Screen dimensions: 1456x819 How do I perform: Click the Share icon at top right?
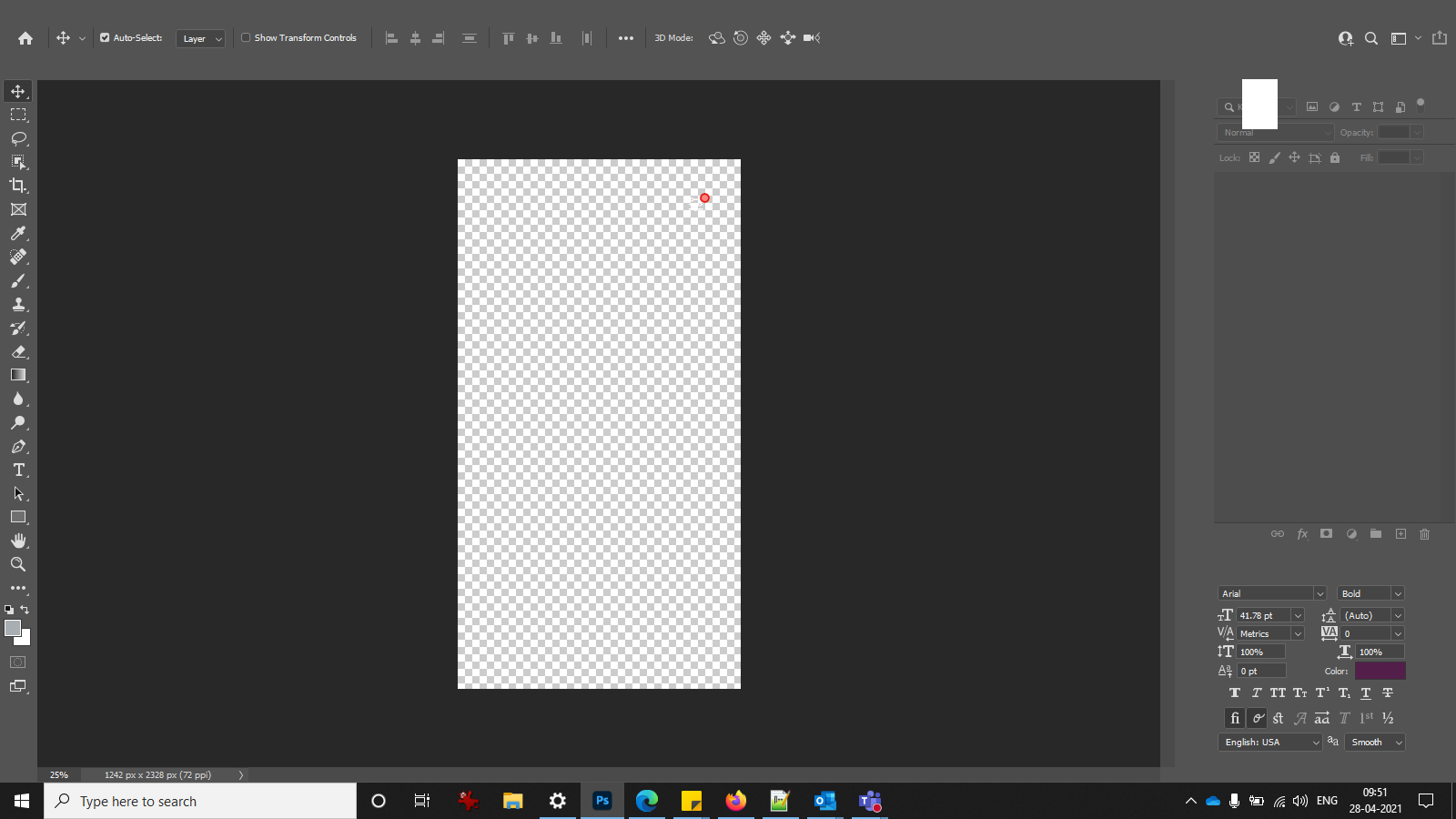coord(1440,38)
